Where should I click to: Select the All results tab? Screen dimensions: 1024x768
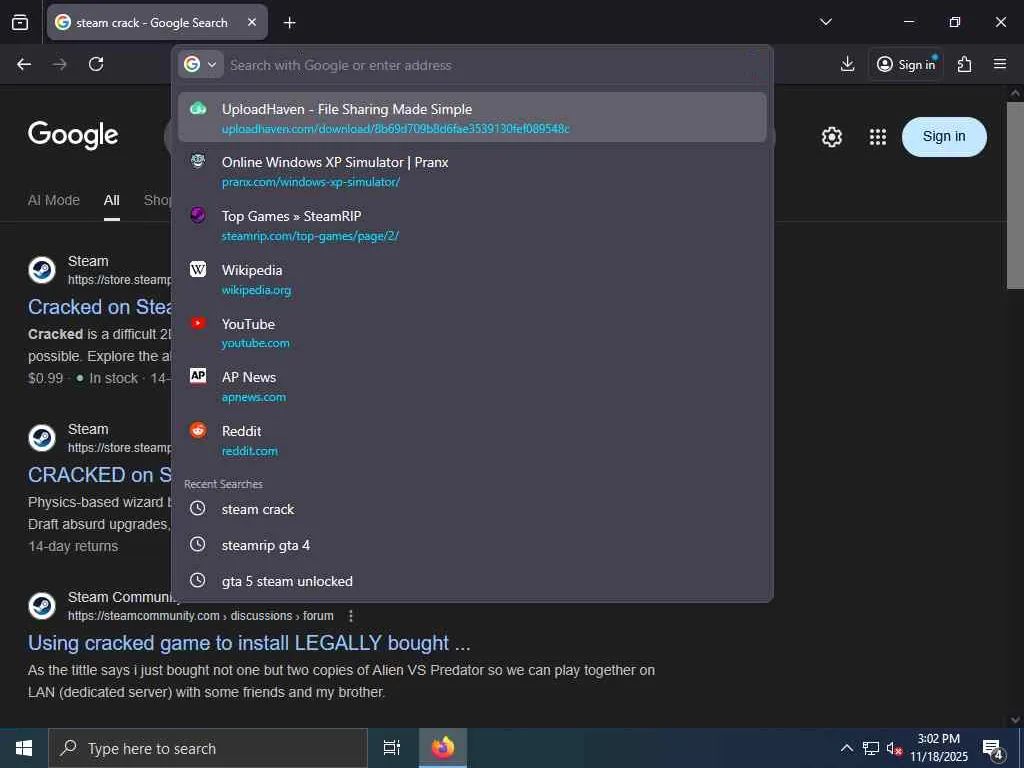(112, 200)
